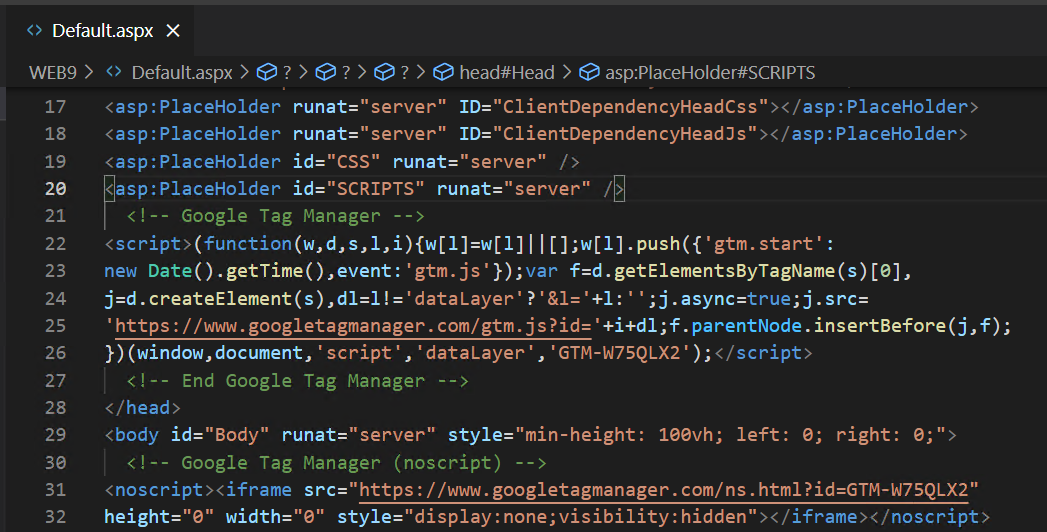Image resolution: width=1047 pixels, height=532 pixels.
Task: Click line number 20 in the gutter
Action: pyautogui.click(x=55, y=189)
